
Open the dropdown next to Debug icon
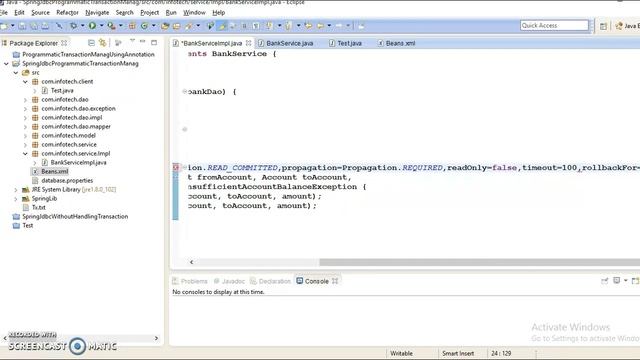[x=82, y=26]
